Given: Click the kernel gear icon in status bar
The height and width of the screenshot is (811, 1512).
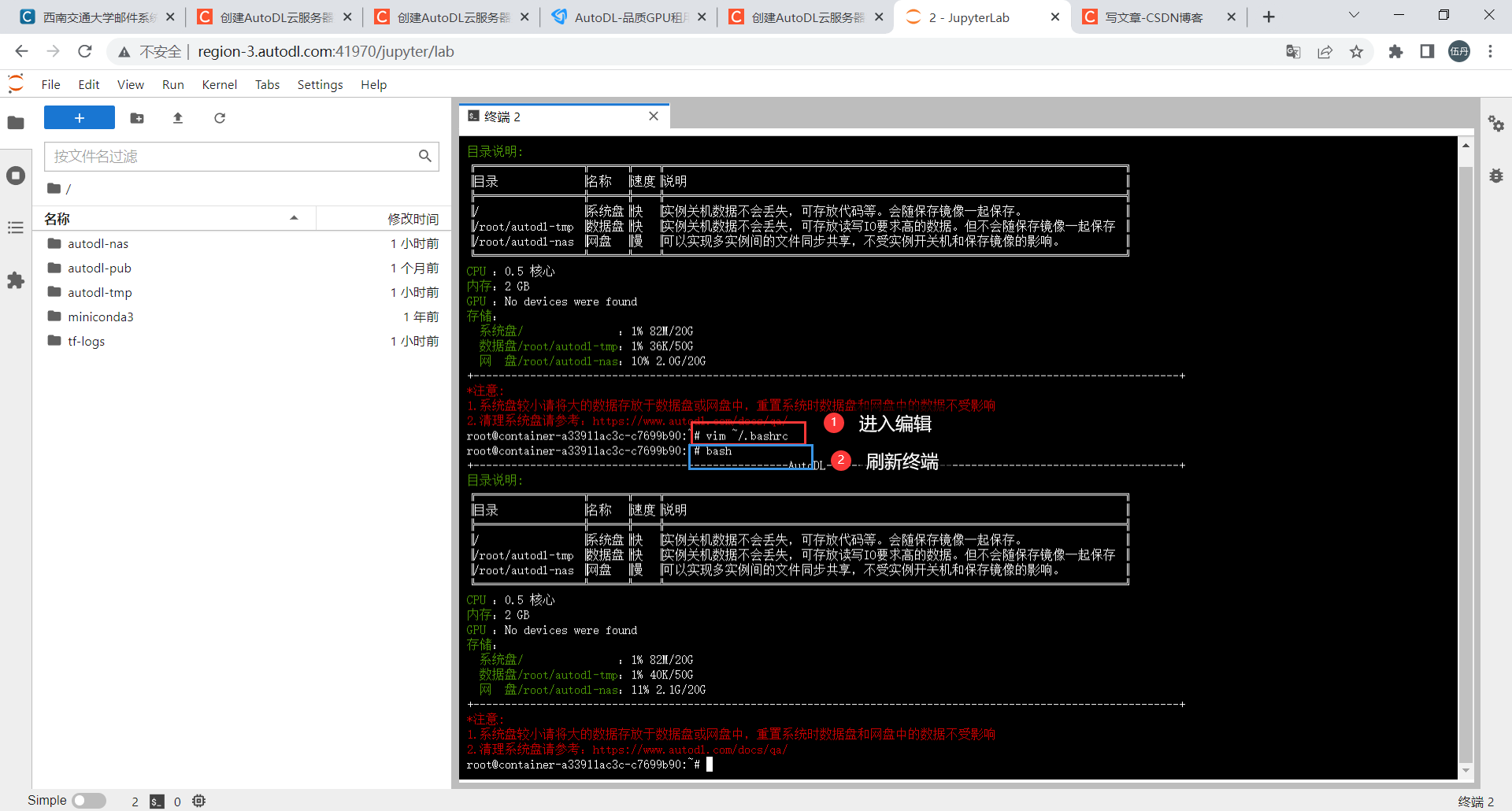Looking at the screenshot, I should coord(199,801).
